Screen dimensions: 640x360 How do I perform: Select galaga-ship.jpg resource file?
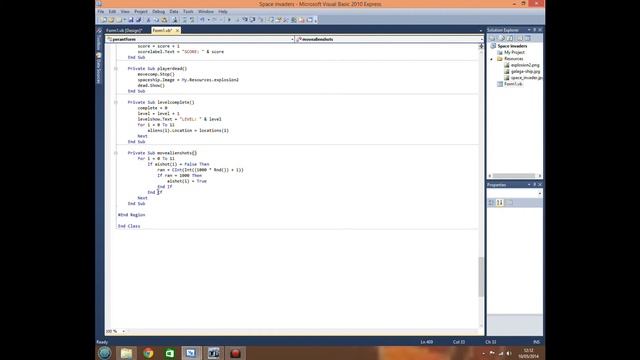click(525, 71)
